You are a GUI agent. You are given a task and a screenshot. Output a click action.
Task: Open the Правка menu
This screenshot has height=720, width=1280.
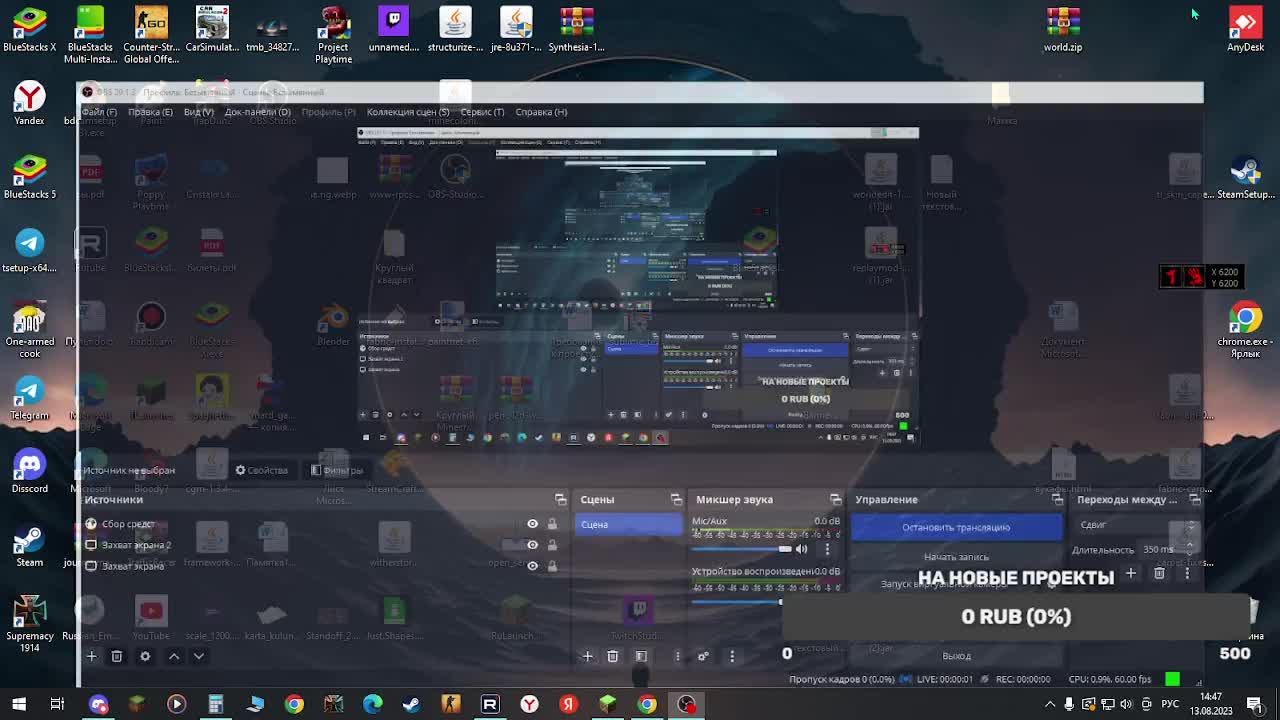point(150,112)
